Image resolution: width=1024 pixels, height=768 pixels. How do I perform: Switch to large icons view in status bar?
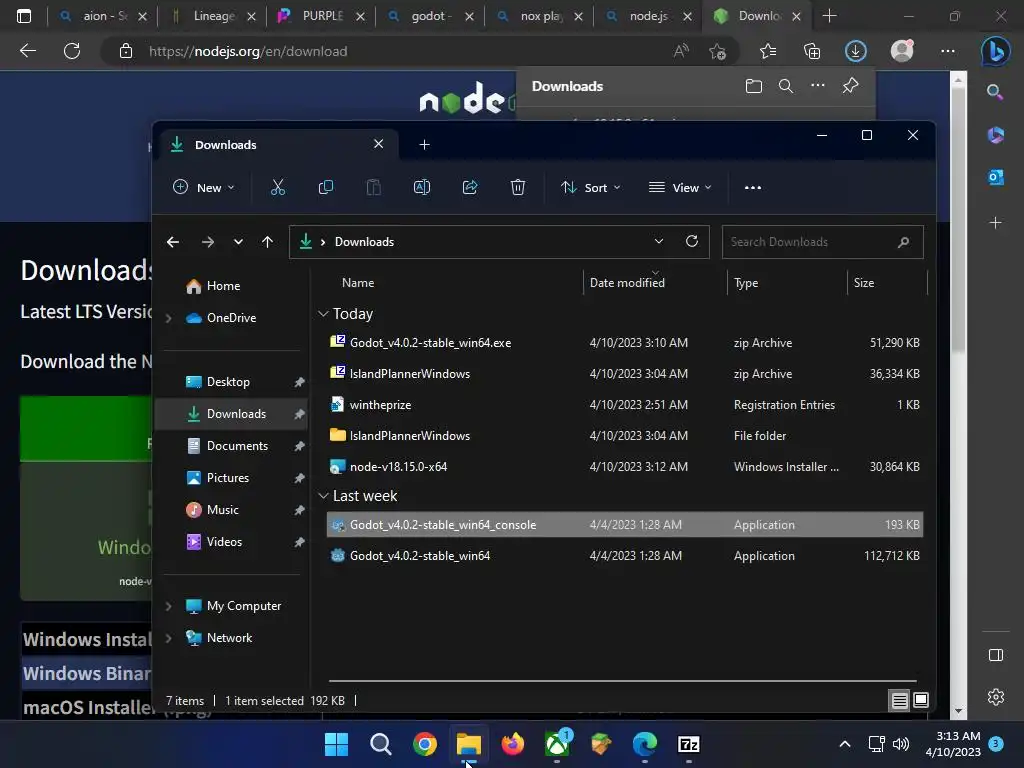point(921,701)
